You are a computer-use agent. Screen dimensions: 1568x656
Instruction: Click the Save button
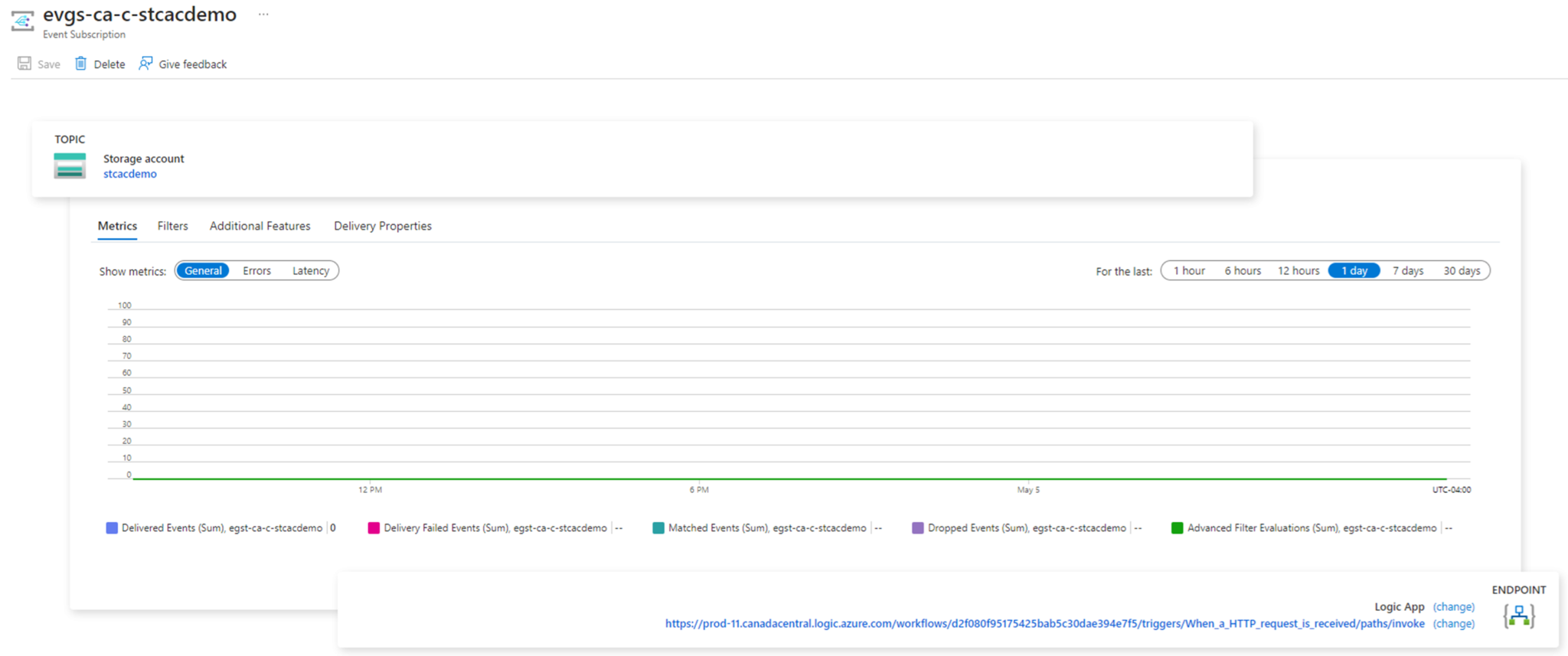pos(39,64)
